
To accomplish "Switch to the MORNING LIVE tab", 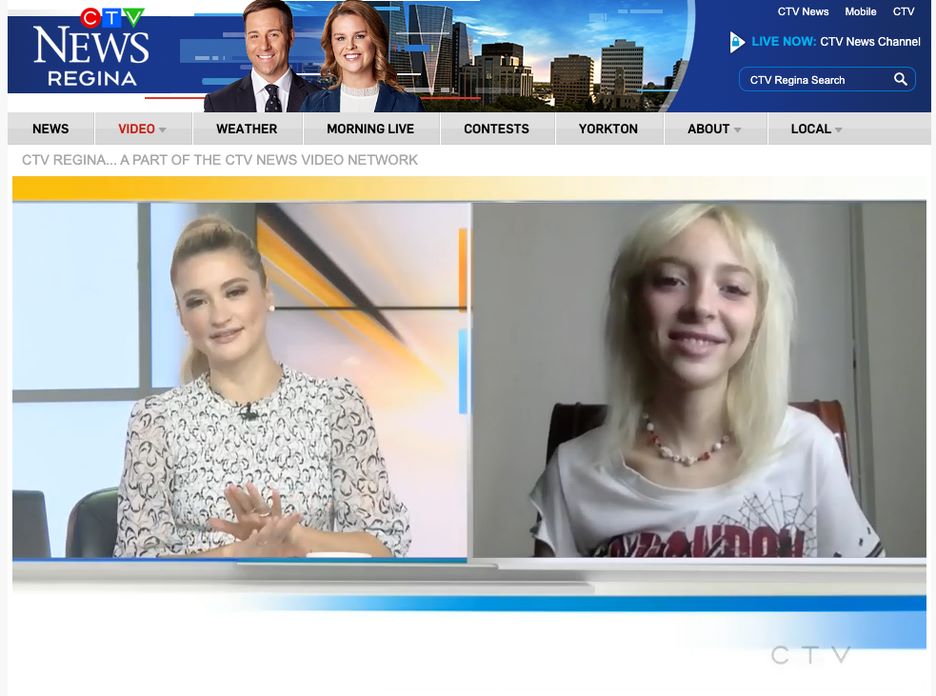I will [x=371, y=128].
